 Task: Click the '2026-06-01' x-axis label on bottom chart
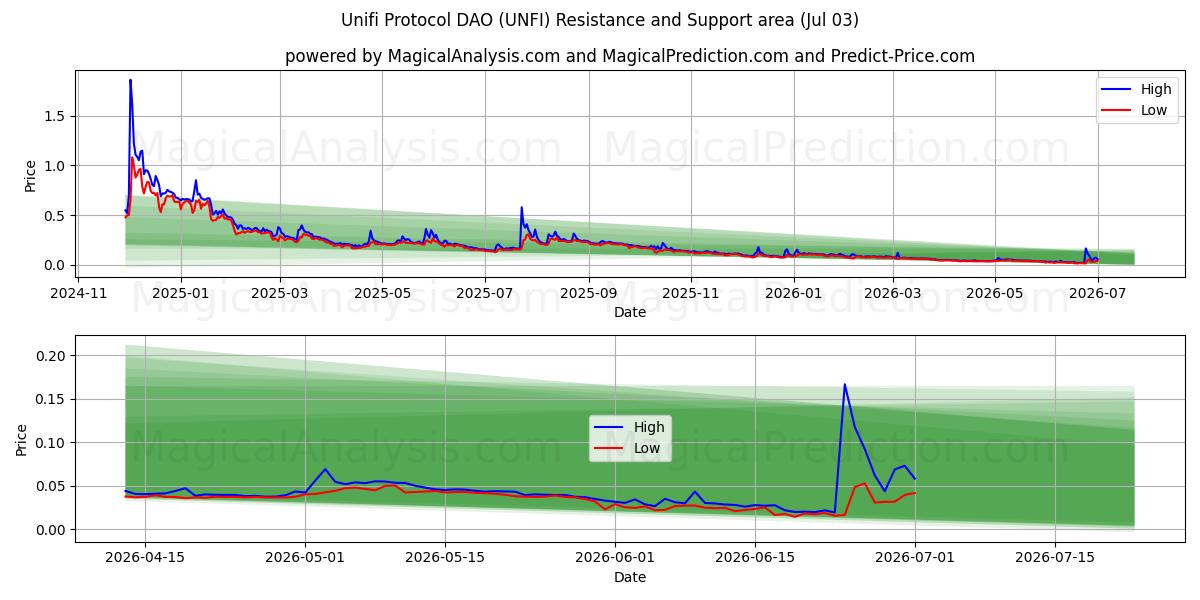pos(615,558)
